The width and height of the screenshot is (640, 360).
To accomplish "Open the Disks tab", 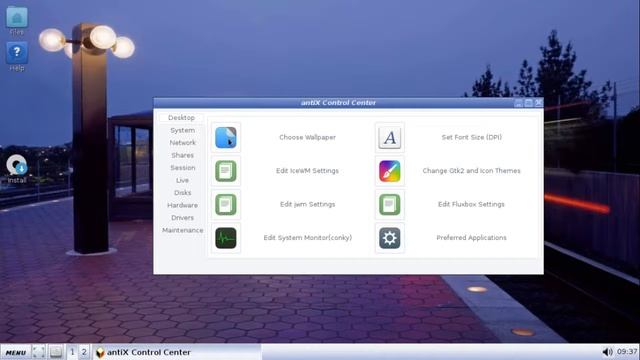I will (182, 193).
